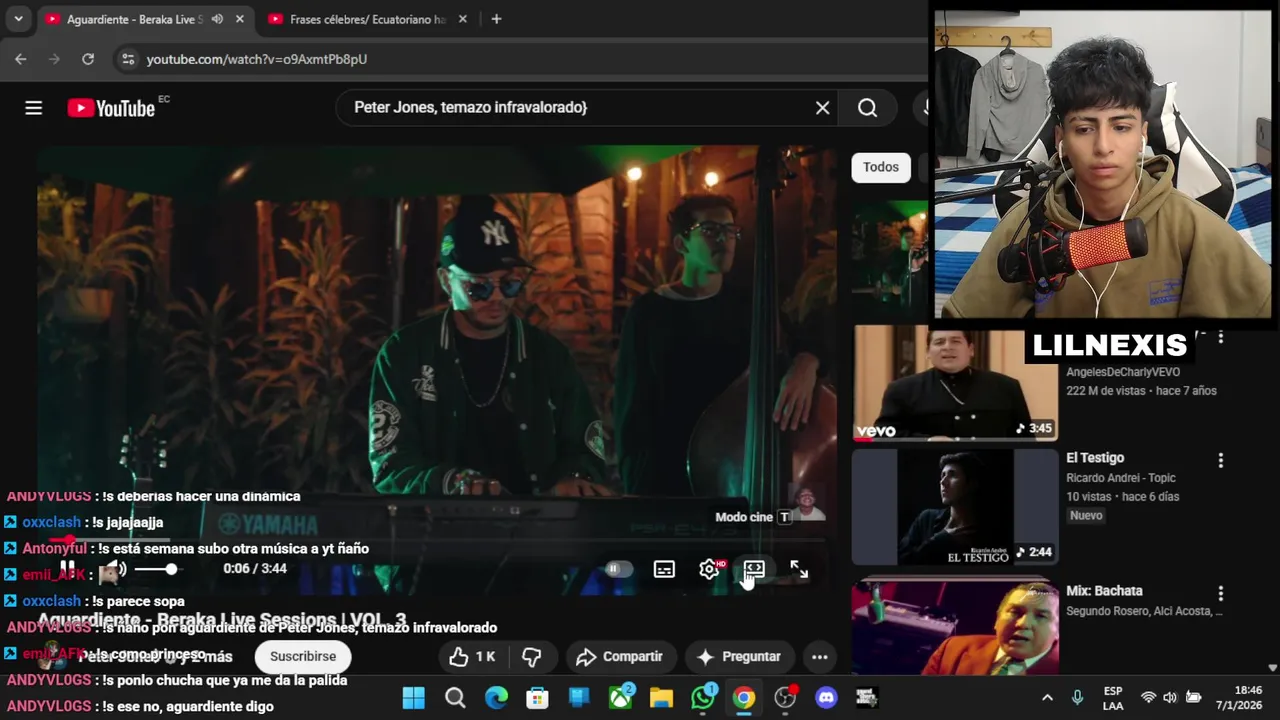
Task: Open options menu for El Testigo video
Action: click(1220, 460)
